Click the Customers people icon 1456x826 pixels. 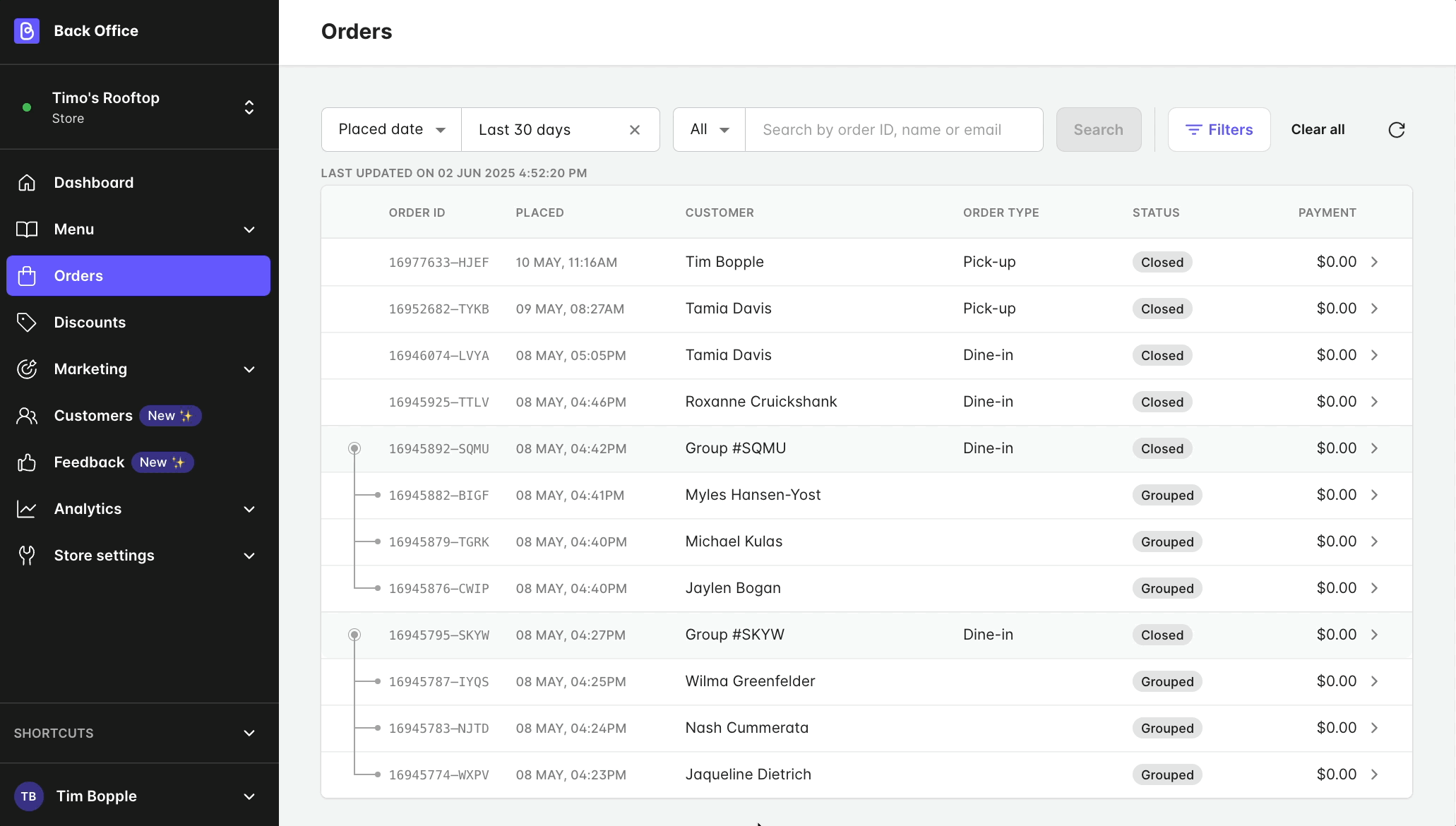pyautogui.click(x=27, y=416)
